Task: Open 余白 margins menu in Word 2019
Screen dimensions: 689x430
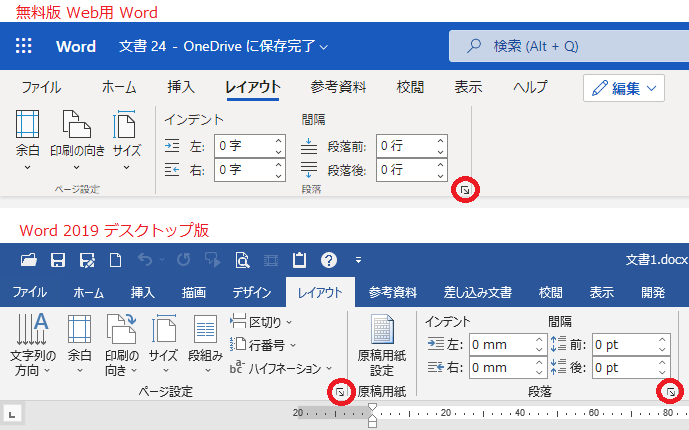Action: coord(80,345)
